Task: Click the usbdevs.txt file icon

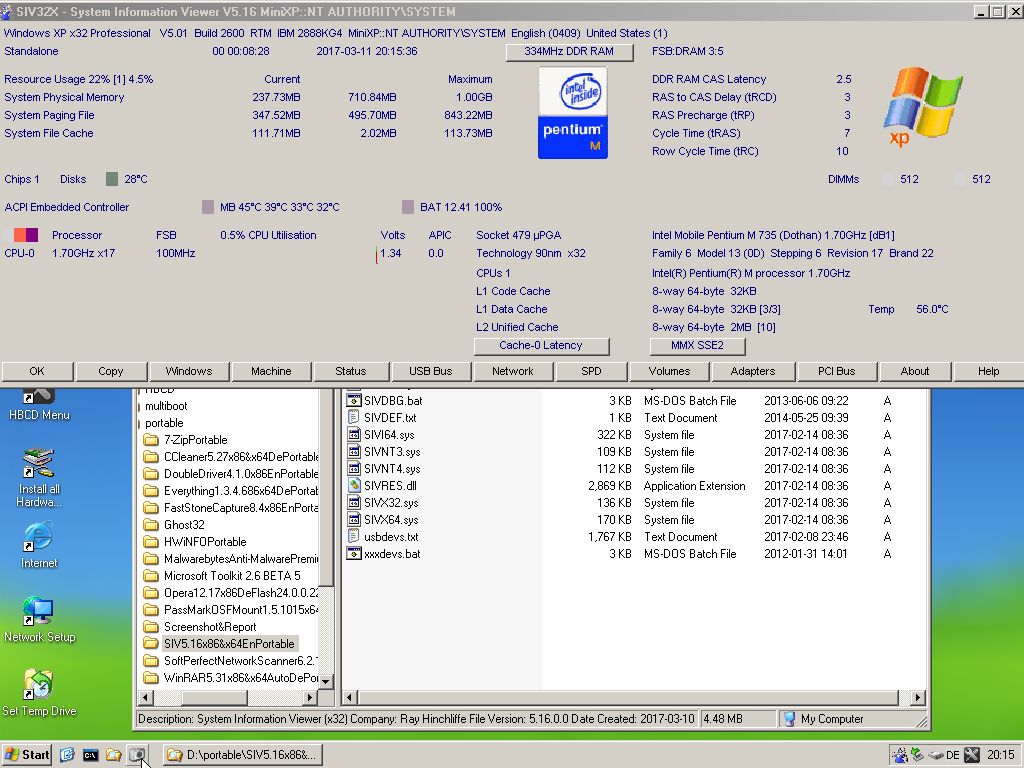Action: [x=354, y=536]
